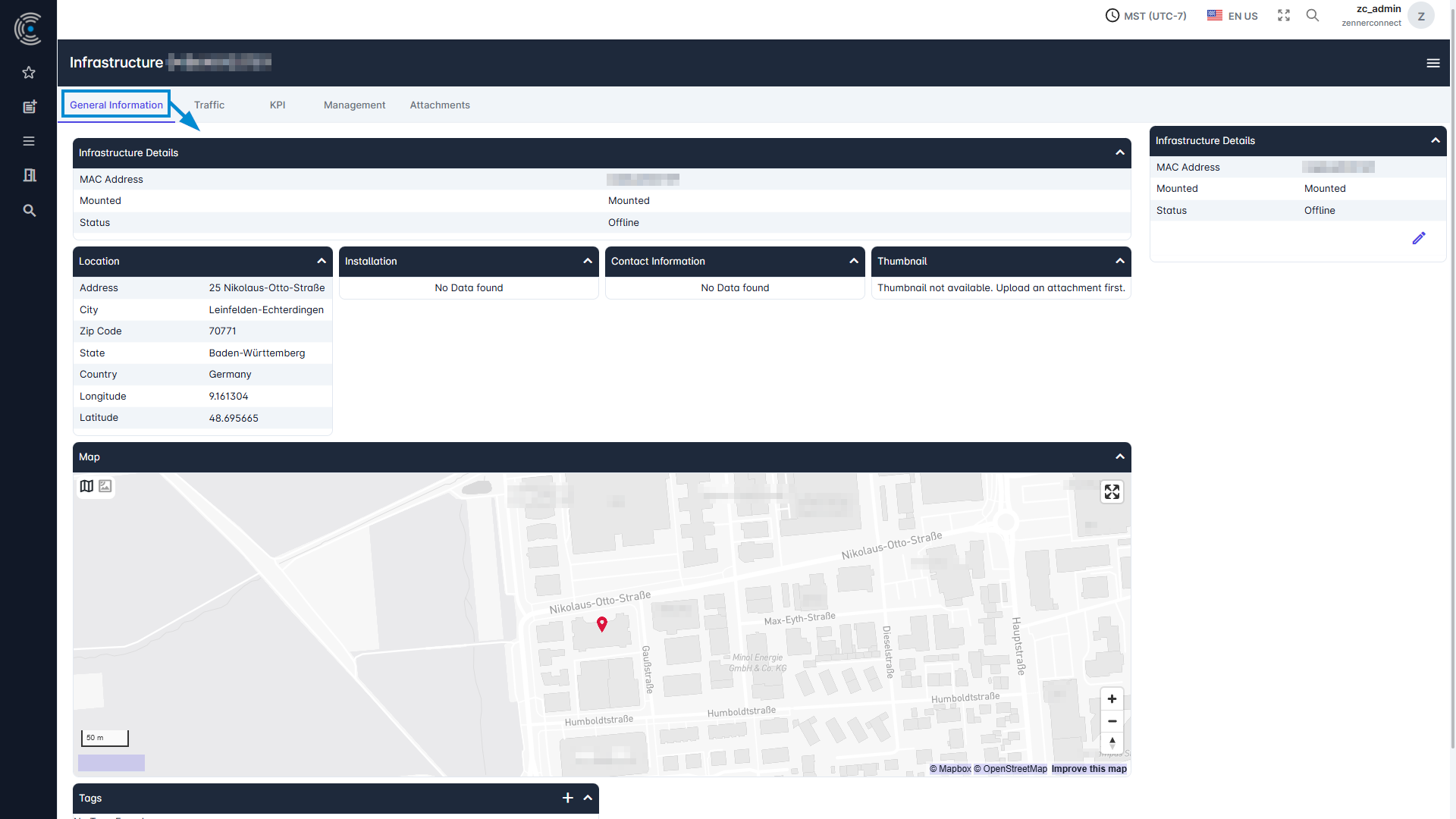Click the red location marker on map

click(601, 623)
